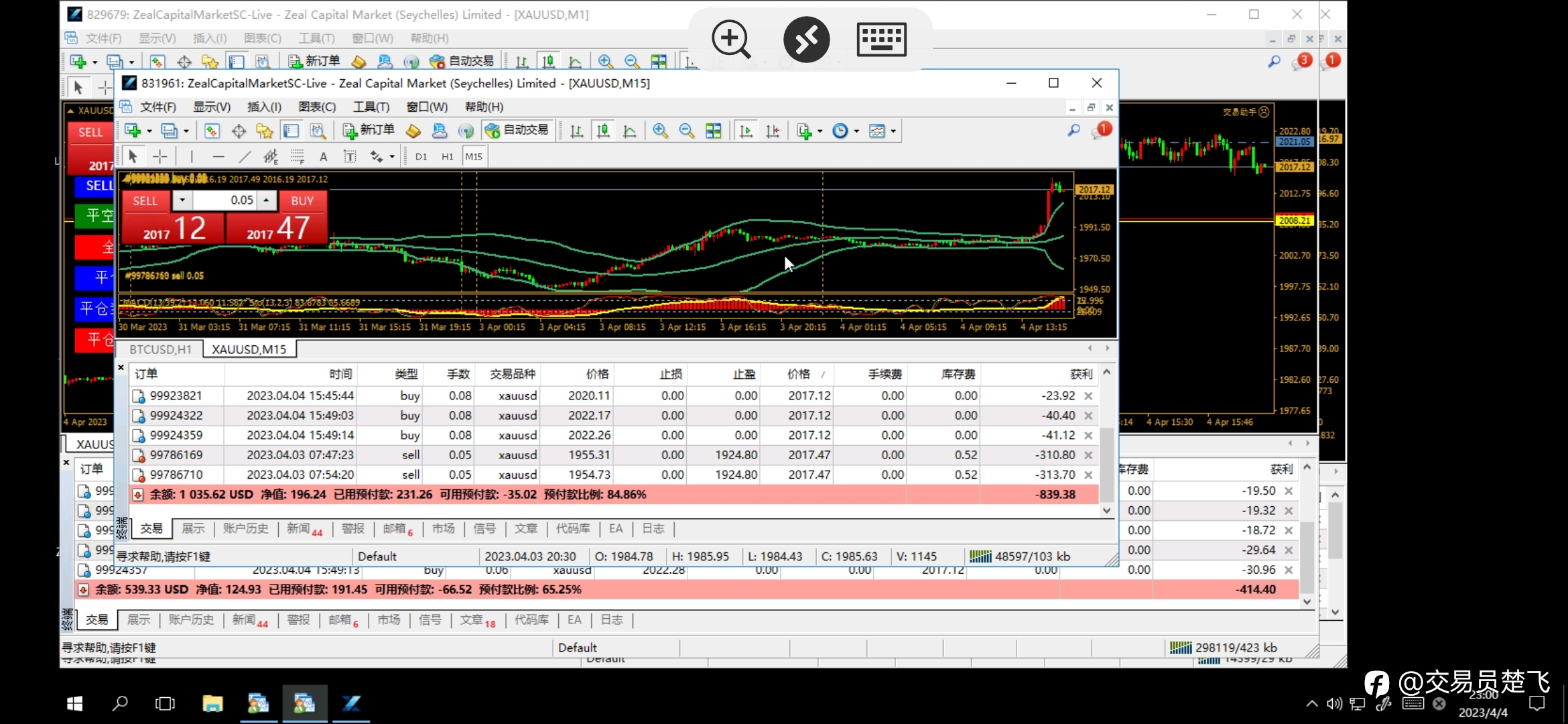Select cursor arrow tool in front window
The width and height of the screenshot is (1568, 724).
click(x=133, y=157)
